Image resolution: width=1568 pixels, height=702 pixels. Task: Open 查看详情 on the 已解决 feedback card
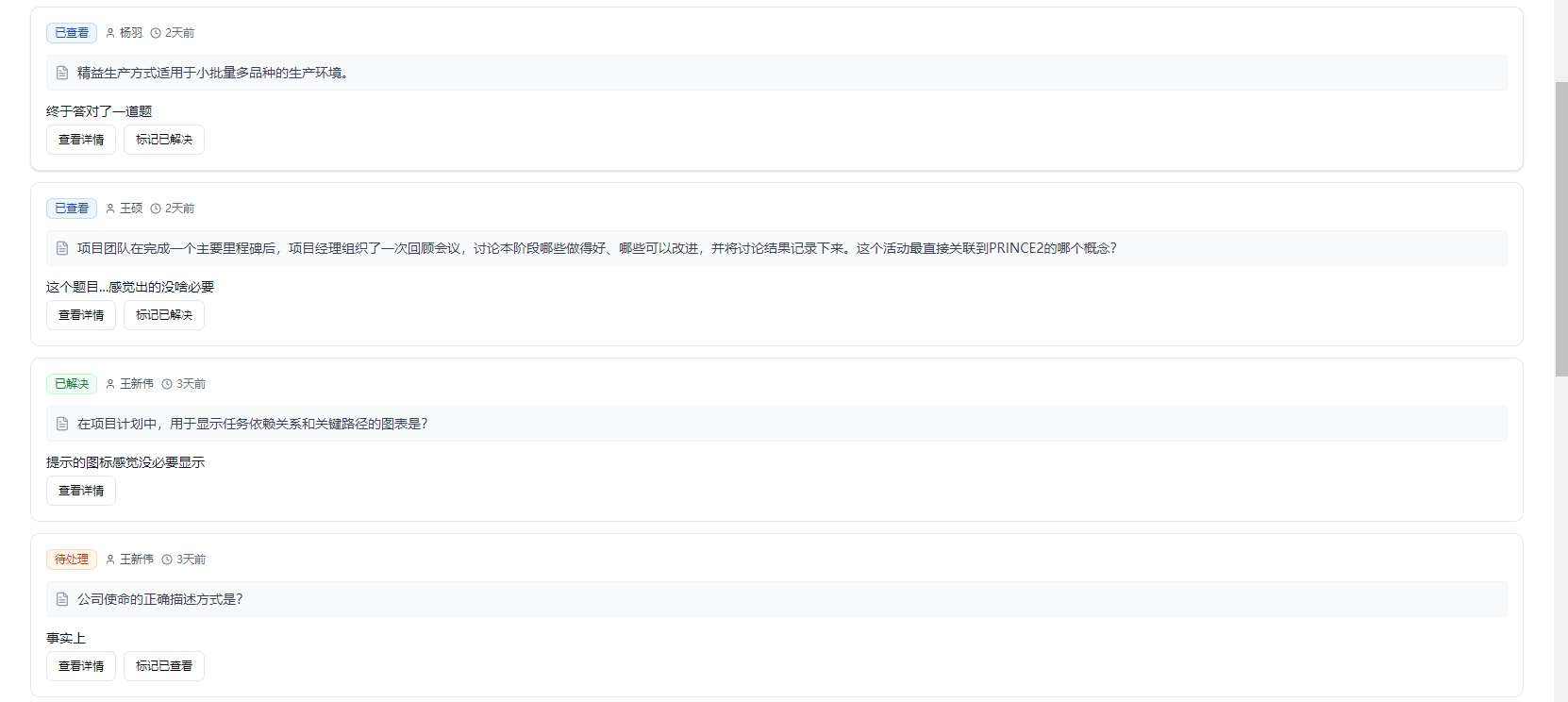pyautogui.click(x=81, y=491)
